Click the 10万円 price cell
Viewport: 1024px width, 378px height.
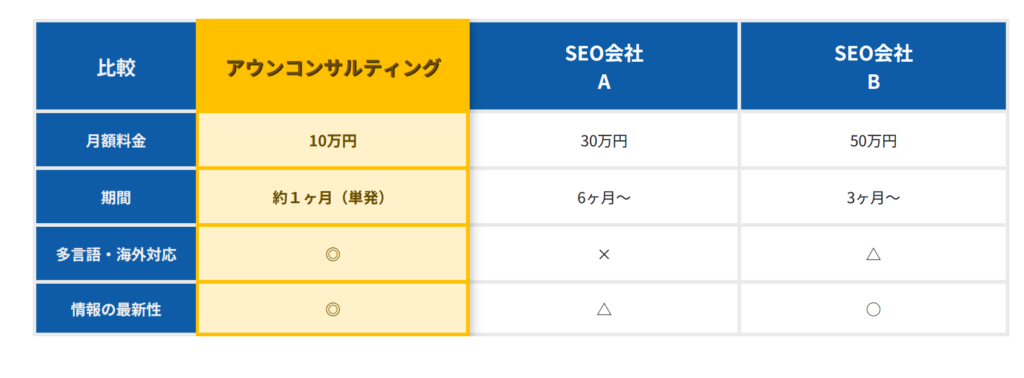click(x=332, y=140)
